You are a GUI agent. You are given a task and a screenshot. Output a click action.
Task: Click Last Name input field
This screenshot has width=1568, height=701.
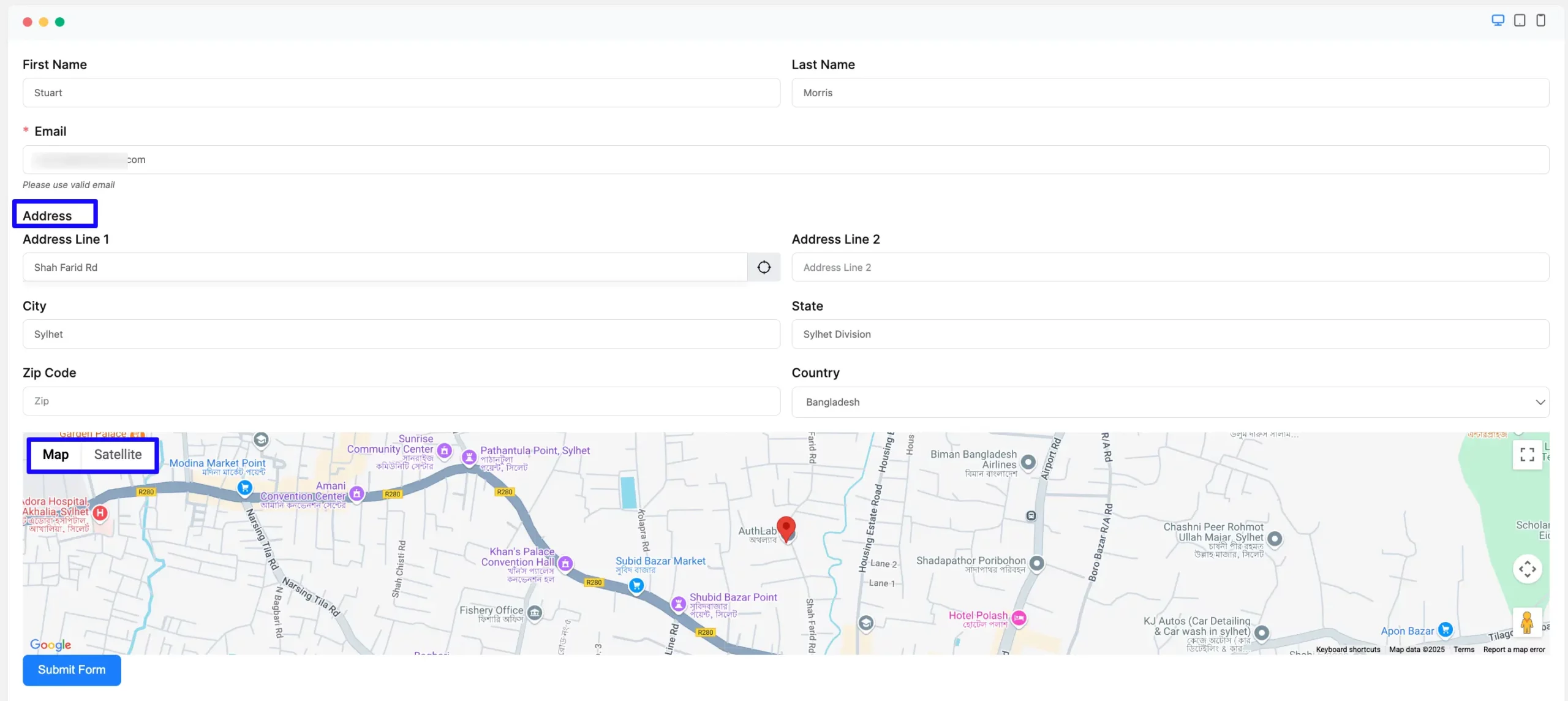point(1170,93)
